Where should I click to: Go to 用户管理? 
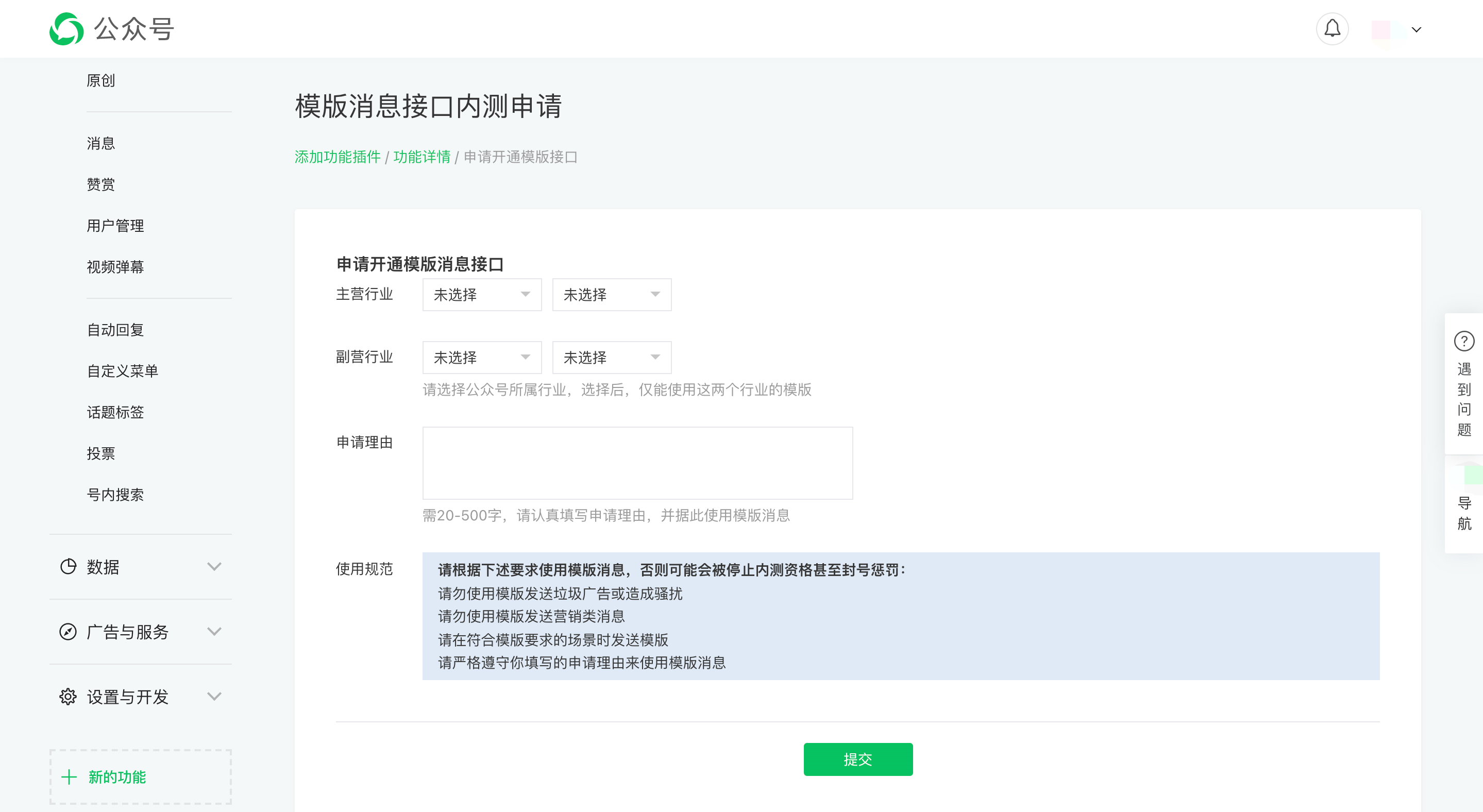(115, 226)
